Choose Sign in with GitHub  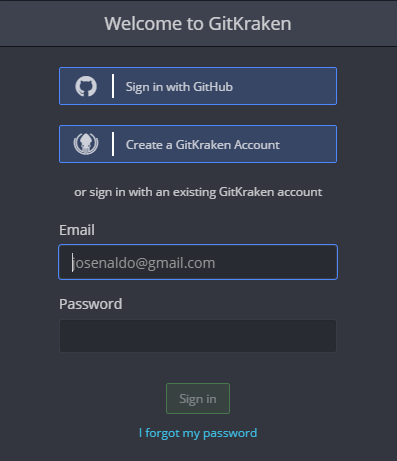point(198,86)
